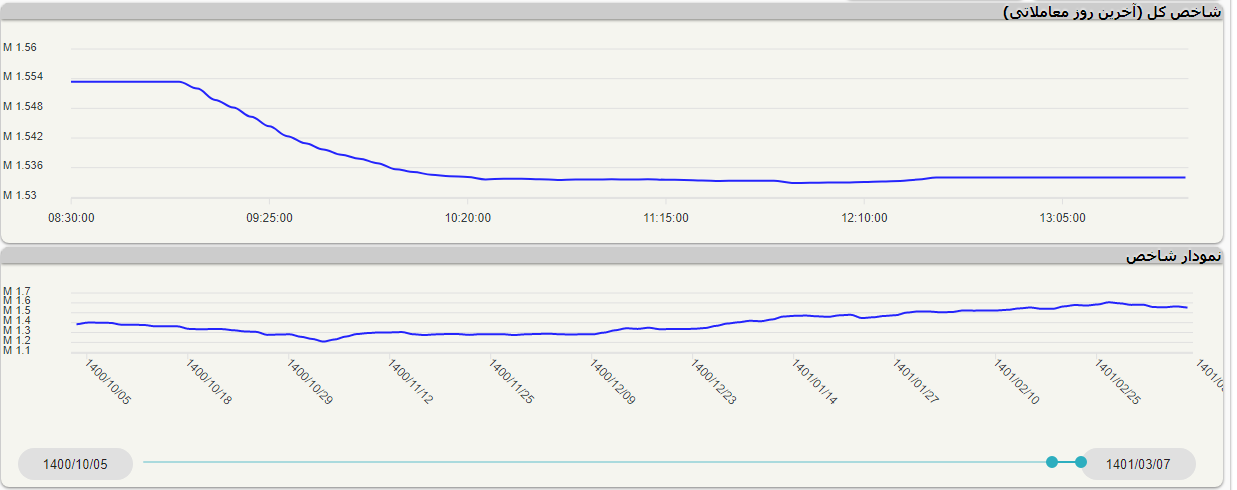Click the M 1.56 y-axis label
1237x490 pixels.
(20, 48)
